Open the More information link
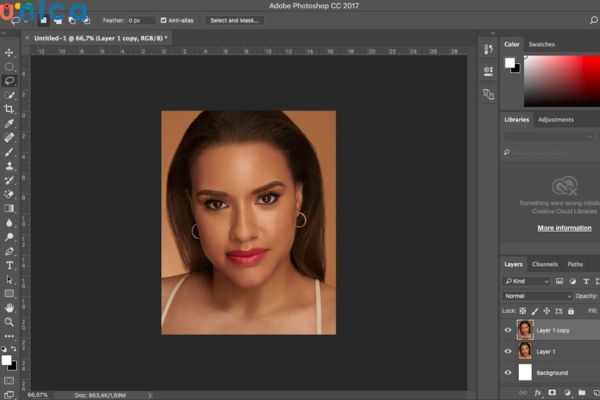 564,228
